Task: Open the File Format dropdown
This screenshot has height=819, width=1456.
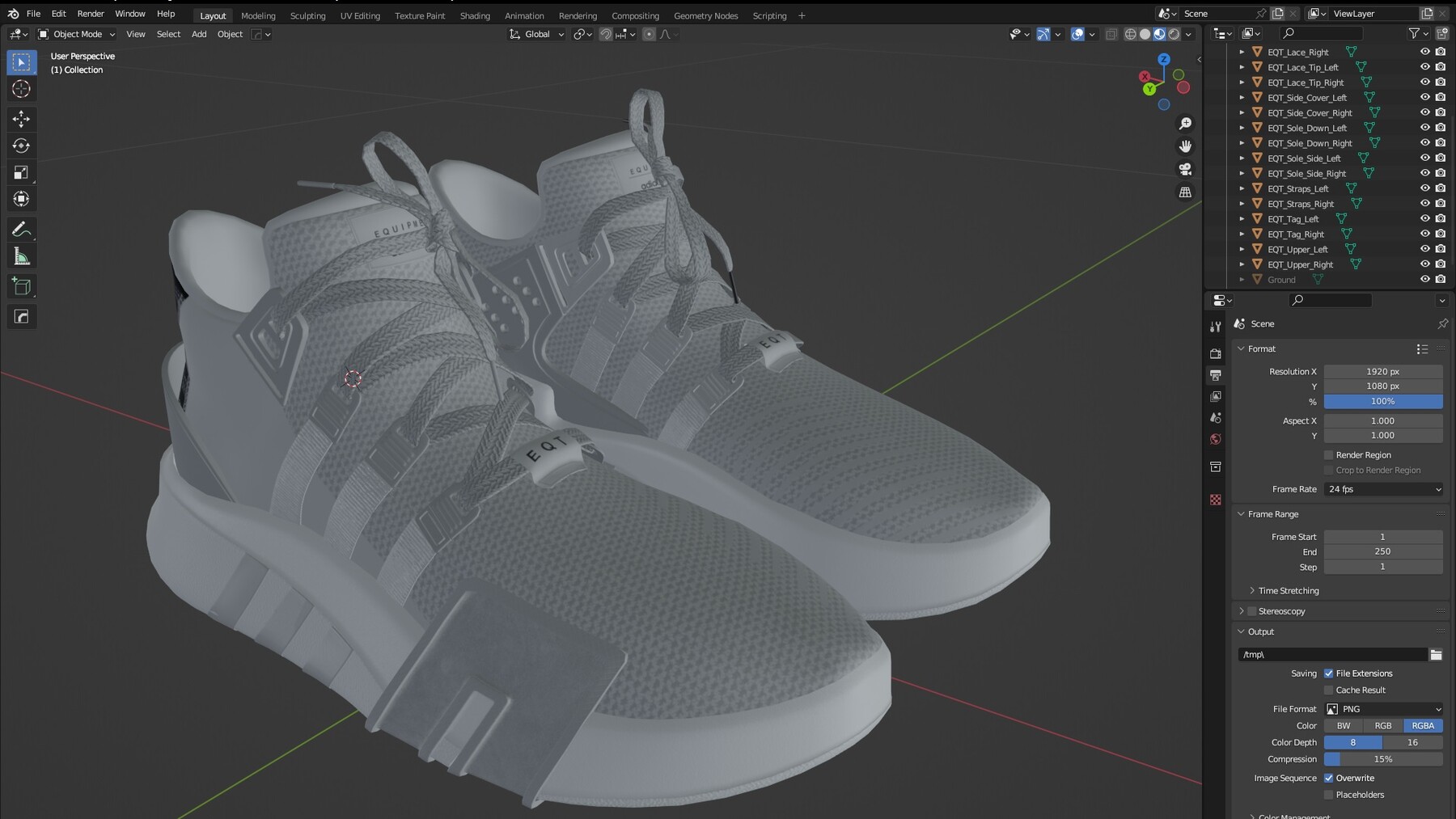Action: pos(1383,708)
